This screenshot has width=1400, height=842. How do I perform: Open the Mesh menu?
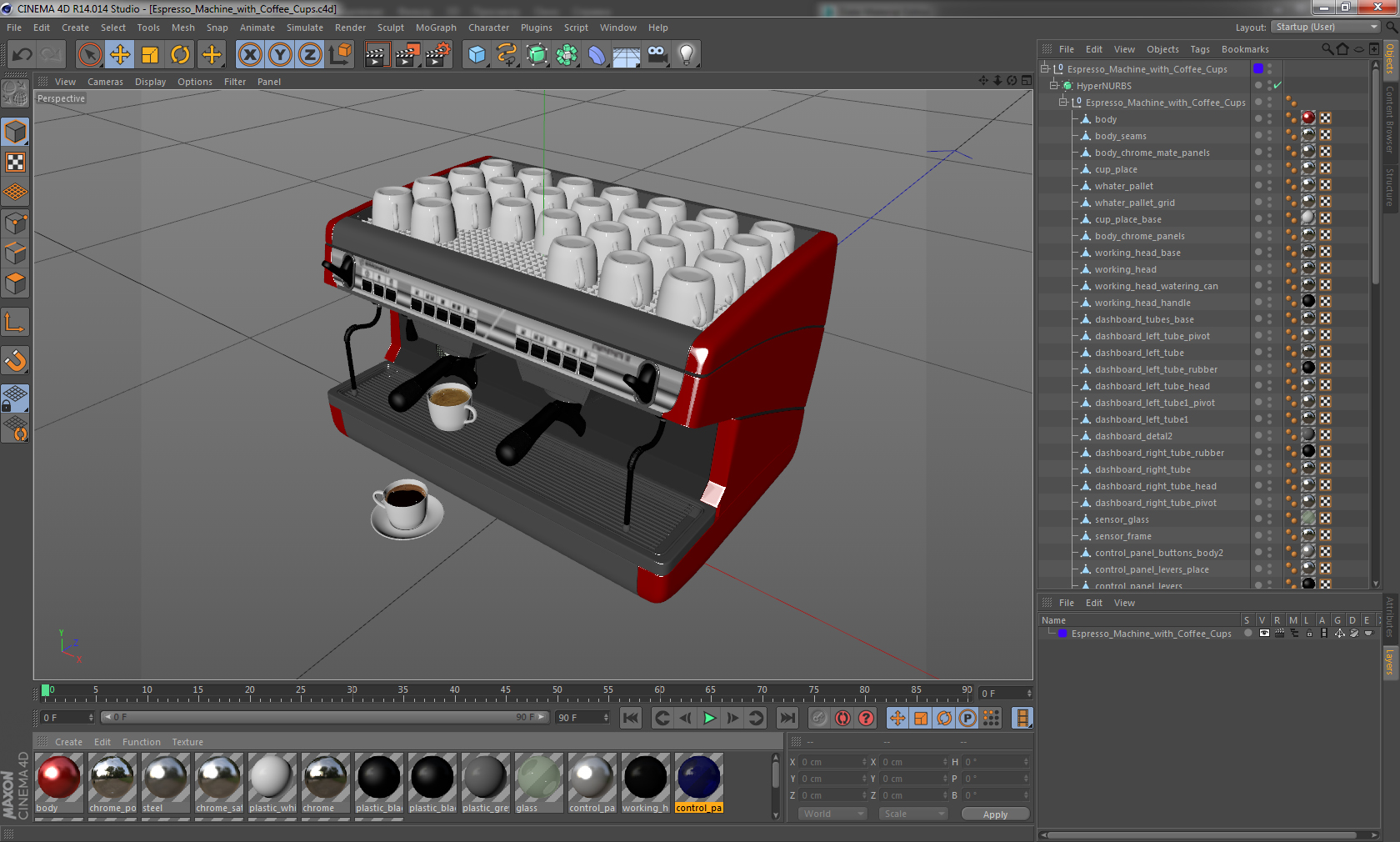click(182, 28)
